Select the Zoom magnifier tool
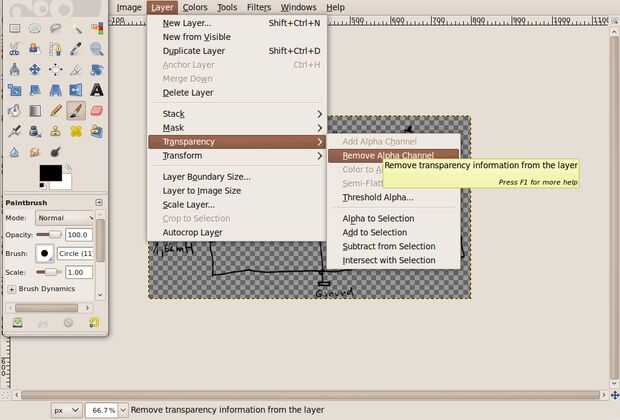 click(97, 49)
